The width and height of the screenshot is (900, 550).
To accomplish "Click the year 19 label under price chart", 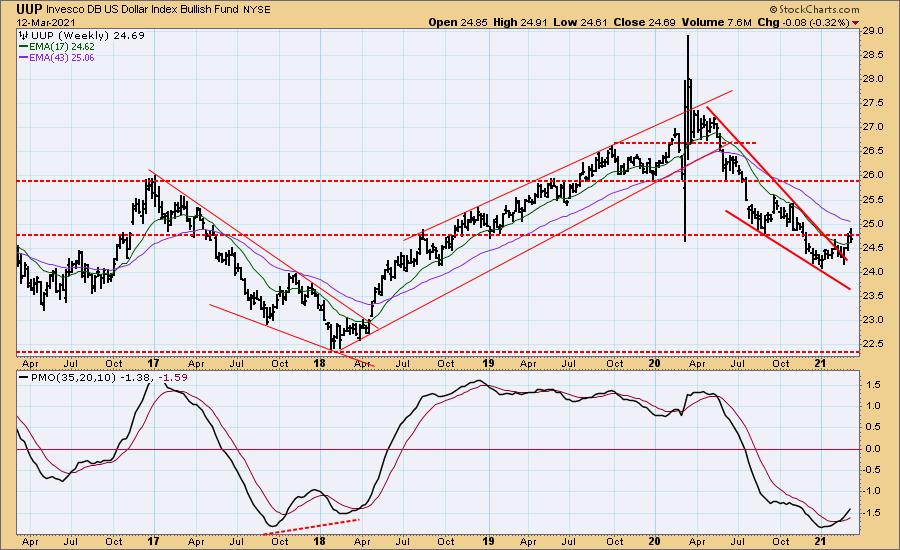I will (488, 363).
